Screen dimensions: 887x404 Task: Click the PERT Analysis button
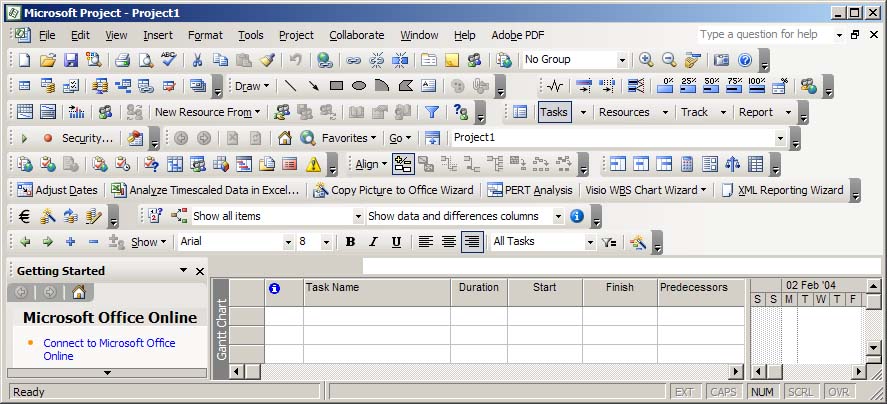click(530, 190)
